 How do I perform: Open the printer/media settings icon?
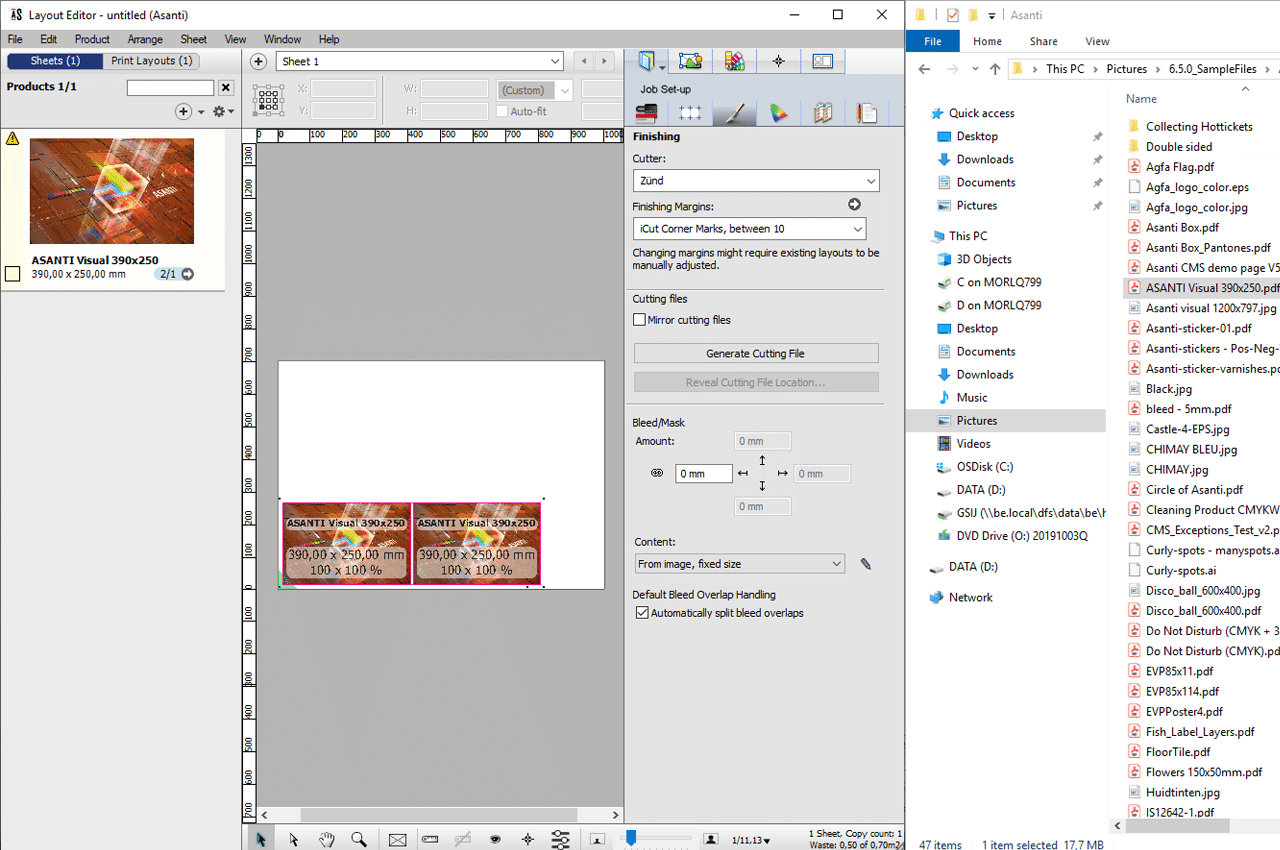(x=647, y=113)
